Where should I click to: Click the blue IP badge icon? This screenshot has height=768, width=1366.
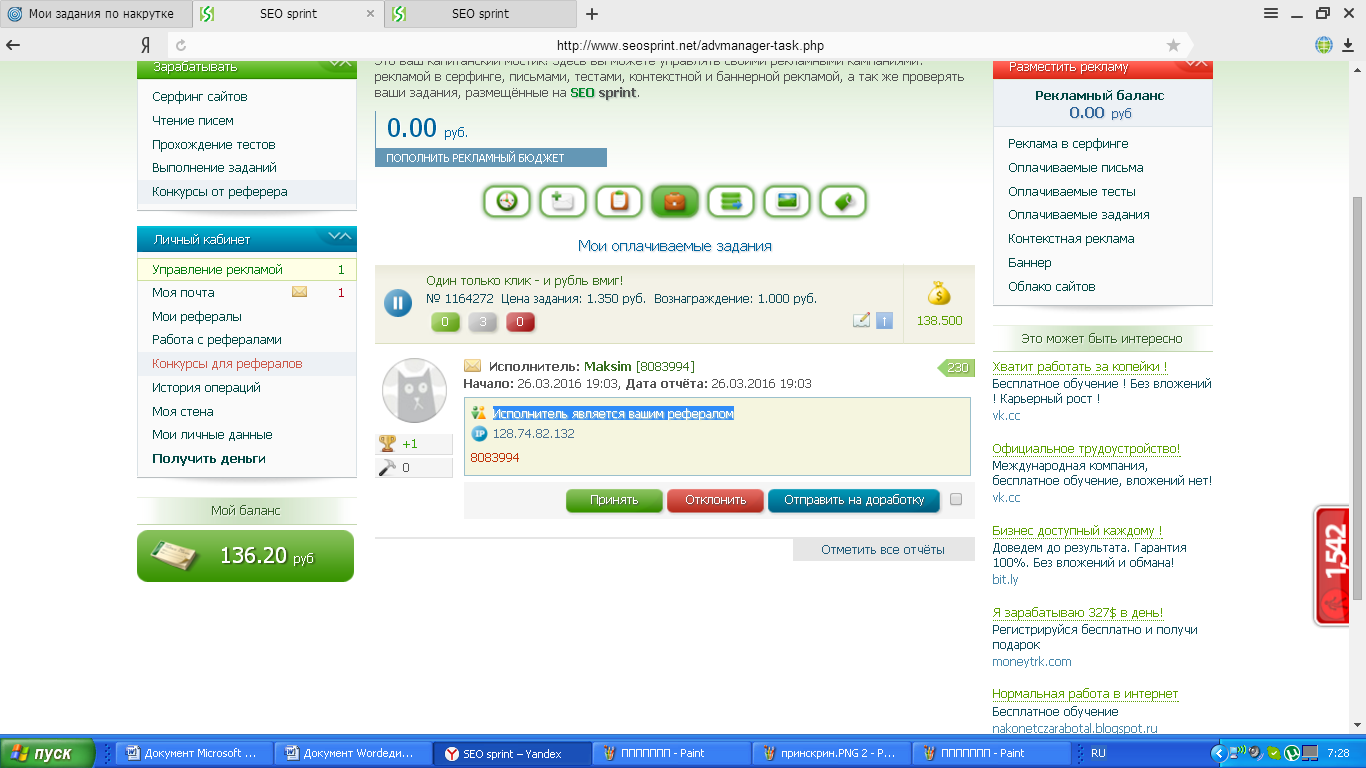click(479, 434)
